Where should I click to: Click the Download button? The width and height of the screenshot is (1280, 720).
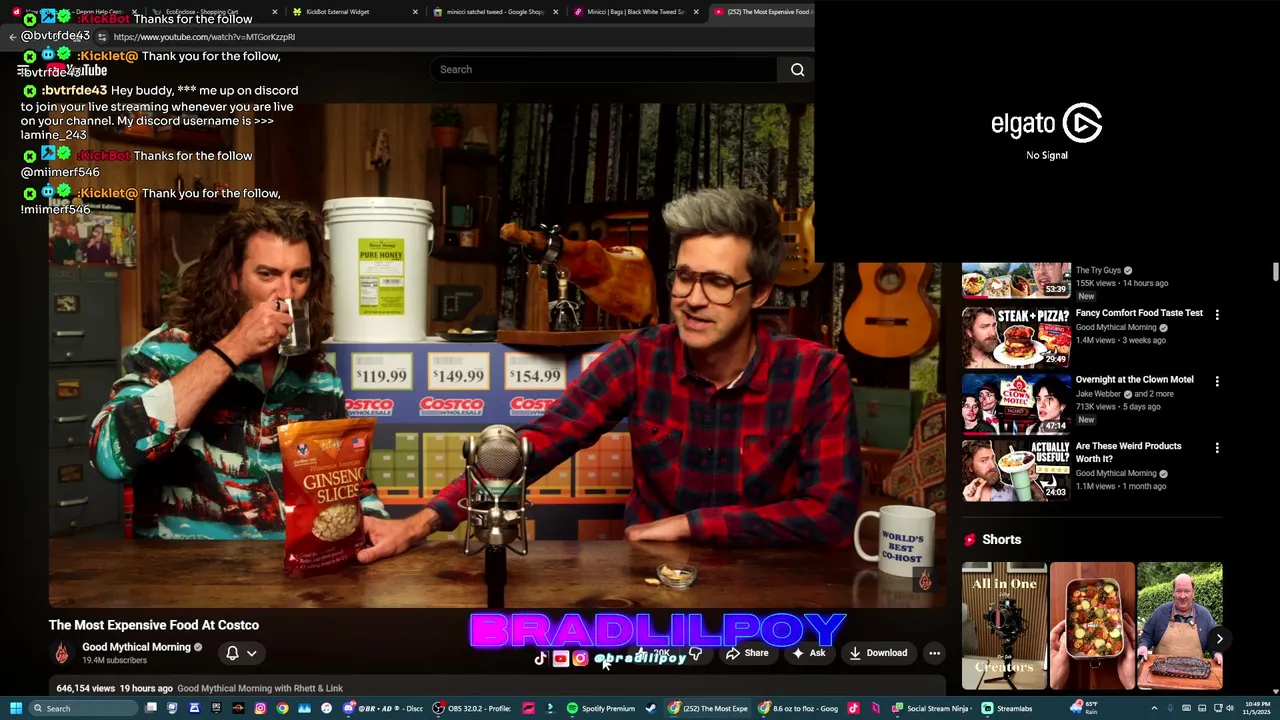(x=878, y=653)
